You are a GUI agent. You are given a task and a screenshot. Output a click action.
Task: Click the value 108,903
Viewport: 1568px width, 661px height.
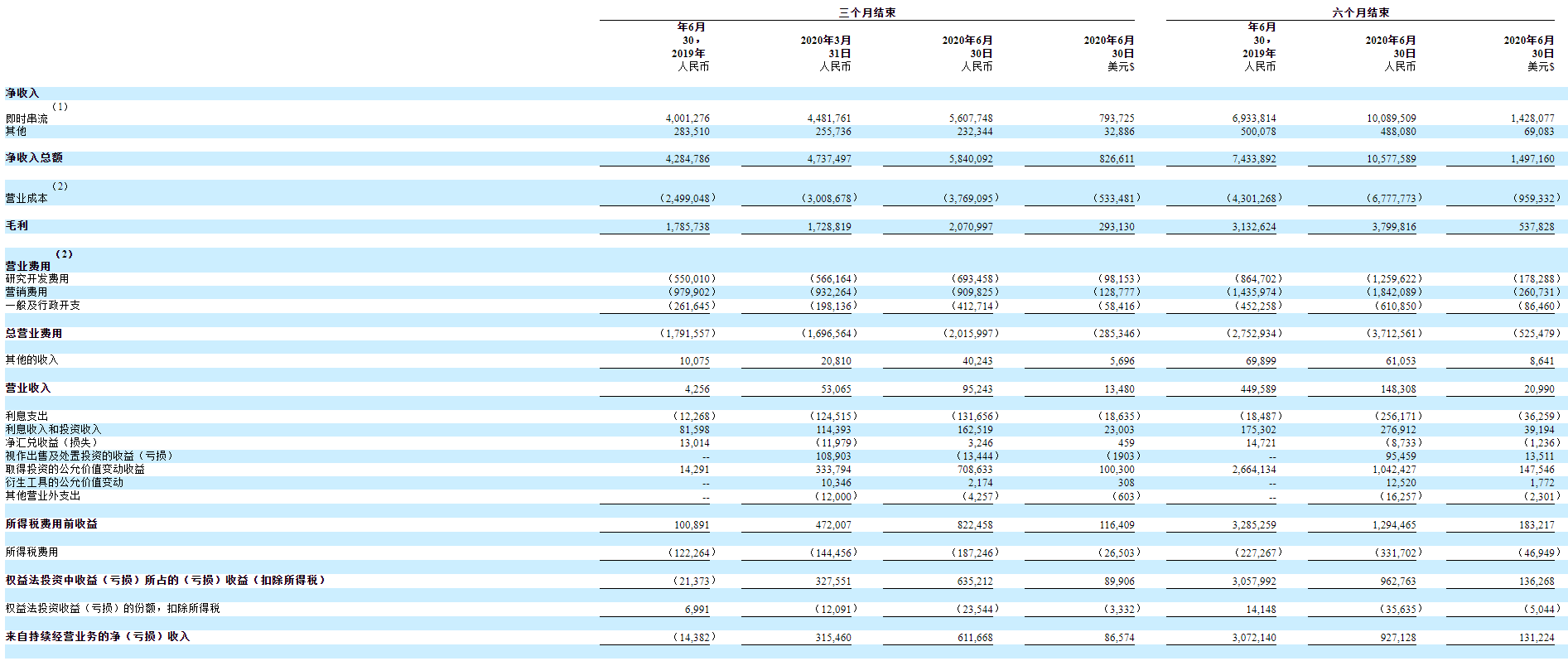tap(833, 456)
